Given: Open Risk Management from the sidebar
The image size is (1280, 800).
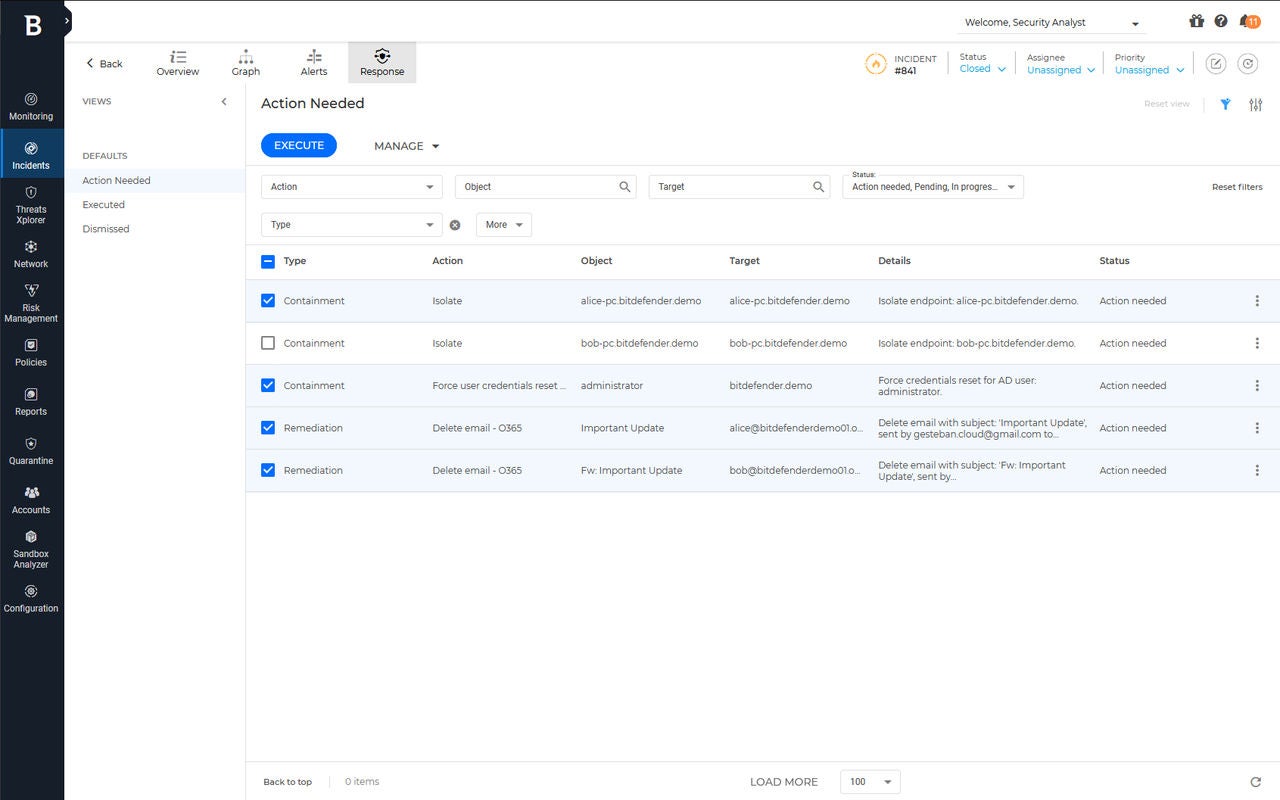Looking at the screenshot, I should click(31, 302).
